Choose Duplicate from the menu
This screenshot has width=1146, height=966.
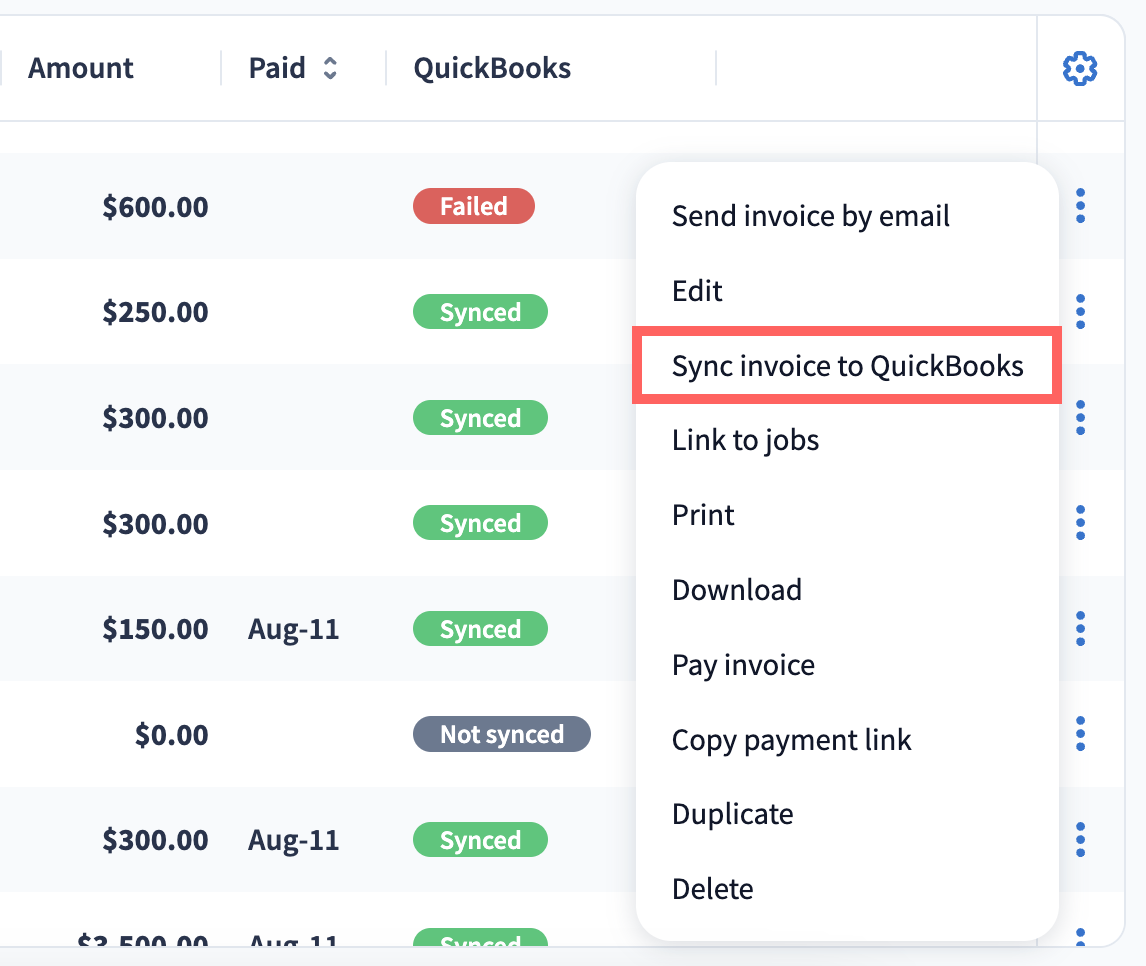[732, 814]
